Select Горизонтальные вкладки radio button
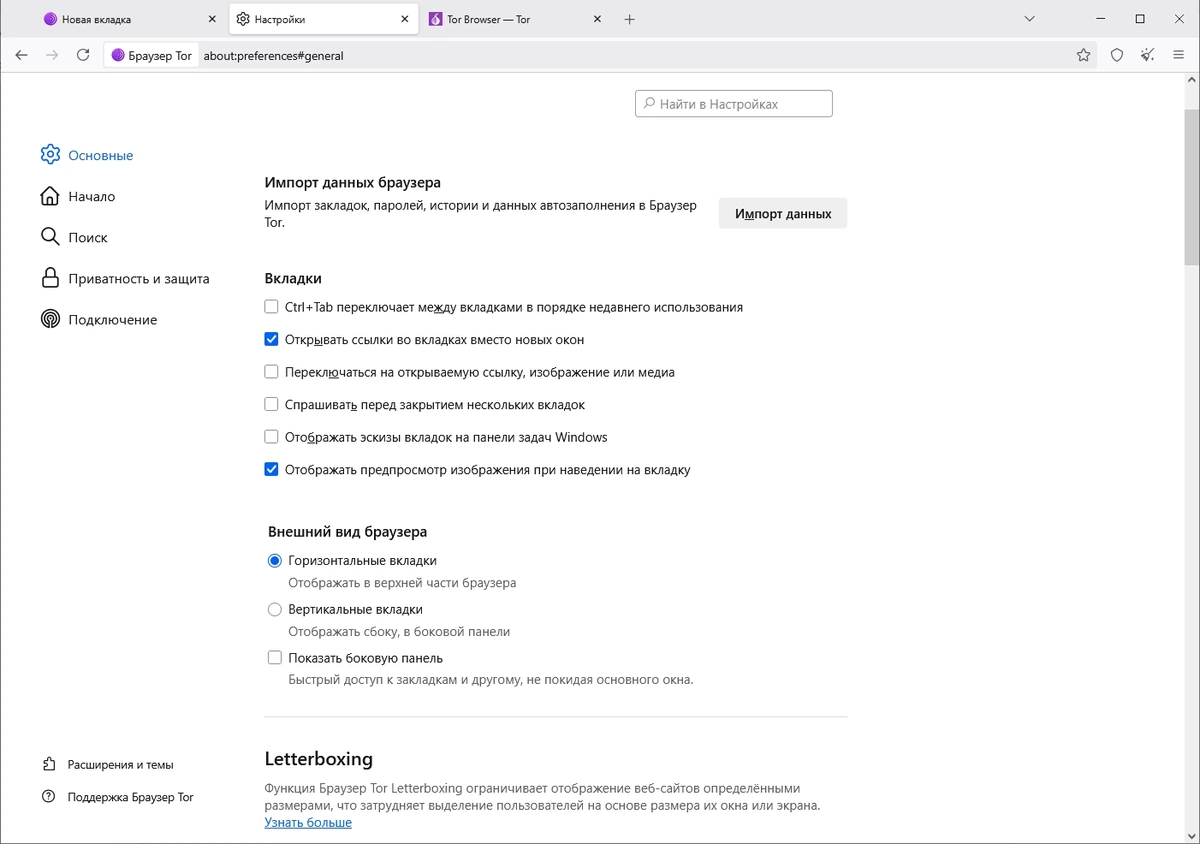 pyautogui.click(x=275, y=560)
